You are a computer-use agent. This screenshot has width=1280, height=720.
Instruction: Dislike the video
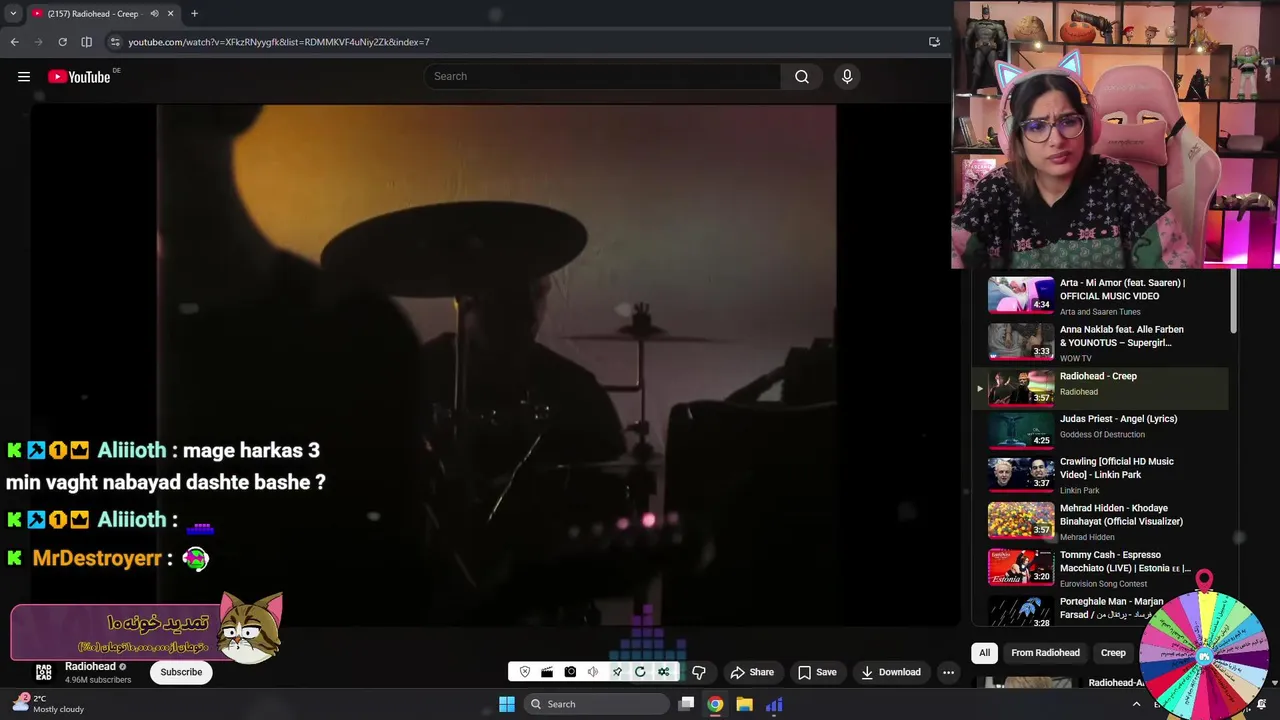pos(699,672)
